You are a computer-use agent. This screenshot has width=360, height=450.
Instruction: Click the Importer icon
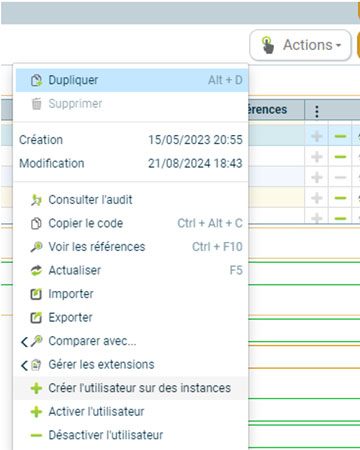(36, 294)
